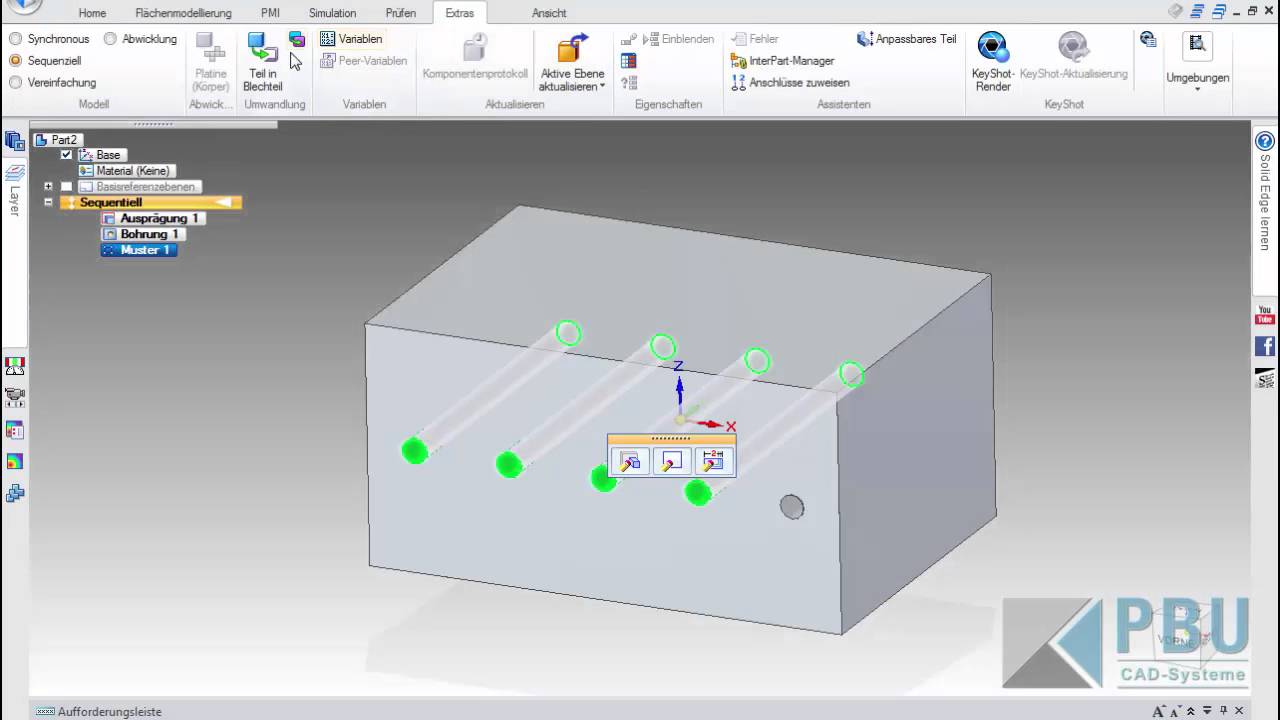Collapse the Sequentiell tree node
Screen dimensions: 1280x720
click(x=48, y=202)
